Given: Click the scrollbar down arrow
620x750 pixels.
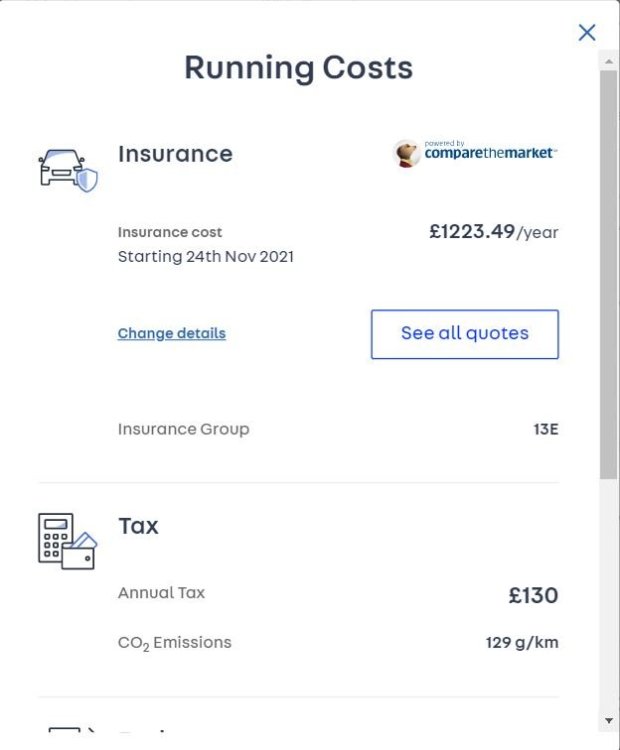Looking at the screenshot, I should [x=609, y=720].
